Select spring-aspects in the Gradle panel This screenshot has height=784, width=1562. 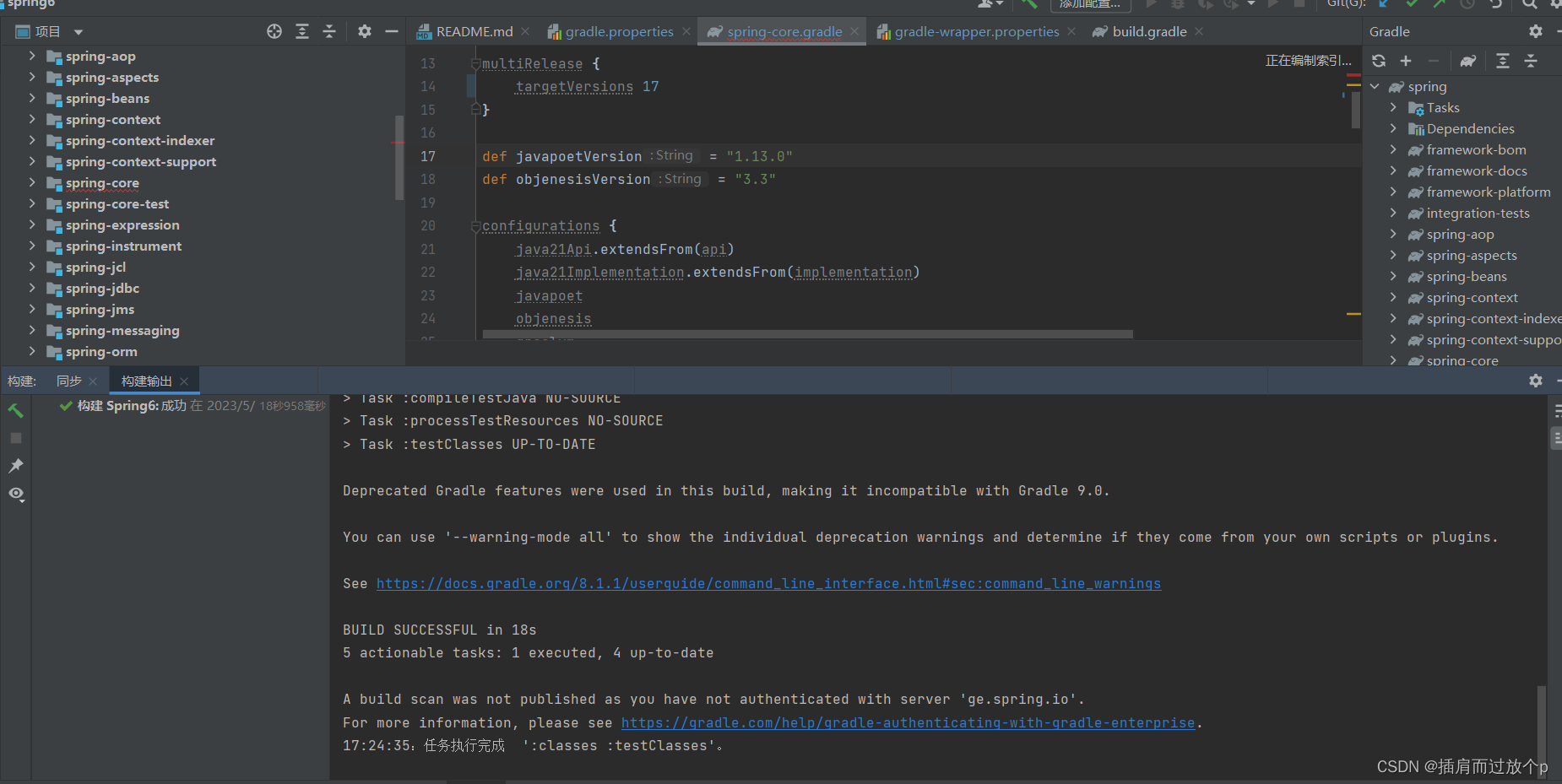tap(1472, 255)
